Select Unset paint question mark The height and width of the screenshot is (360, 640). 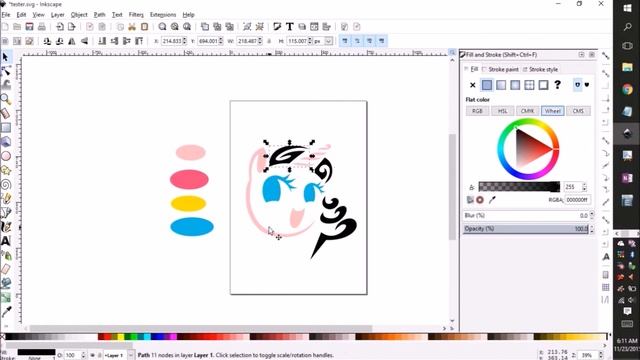point(558,85)
